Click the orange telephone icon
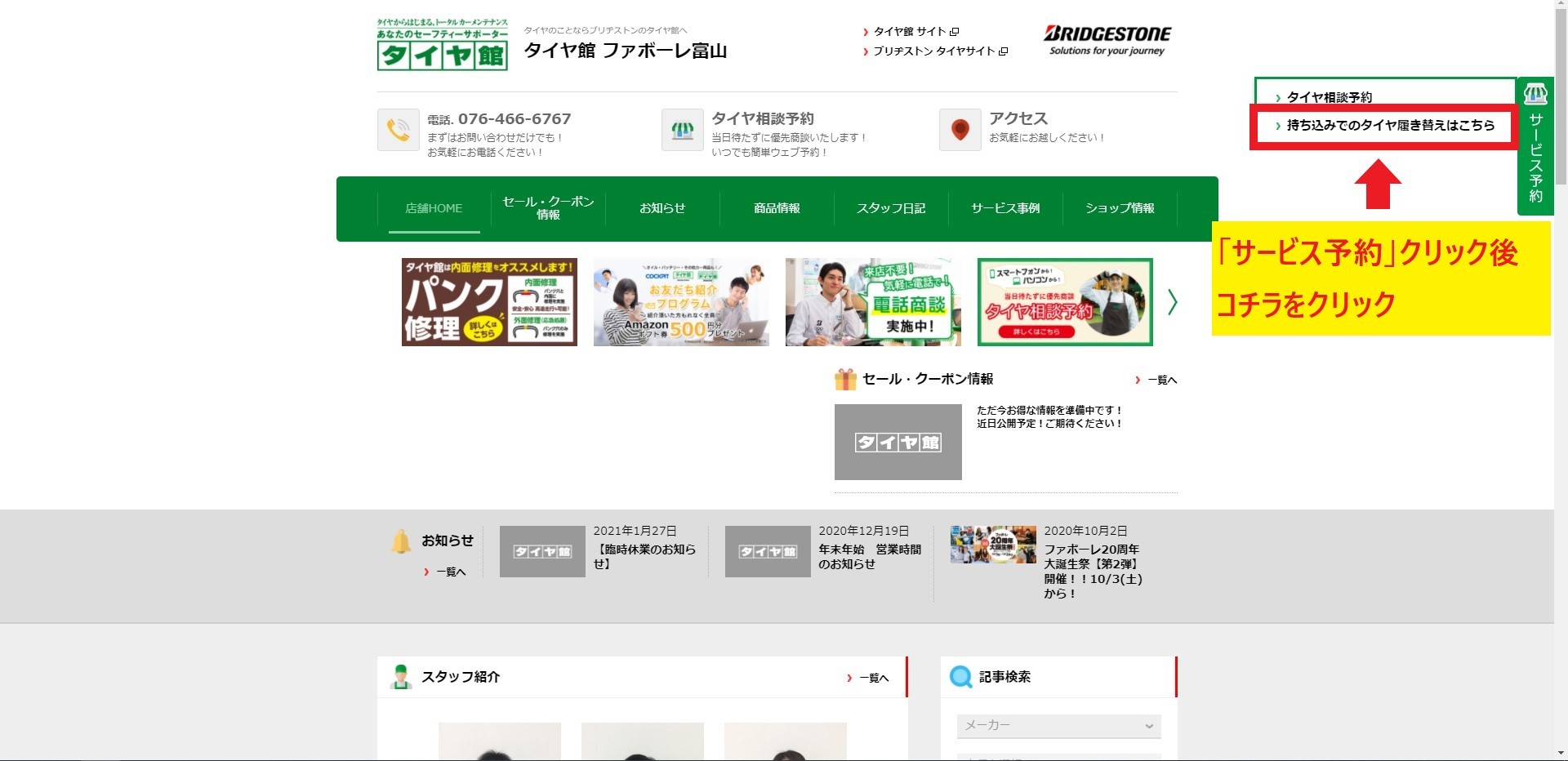Viewport: 1568px width, 761px height. coord(399,130)
